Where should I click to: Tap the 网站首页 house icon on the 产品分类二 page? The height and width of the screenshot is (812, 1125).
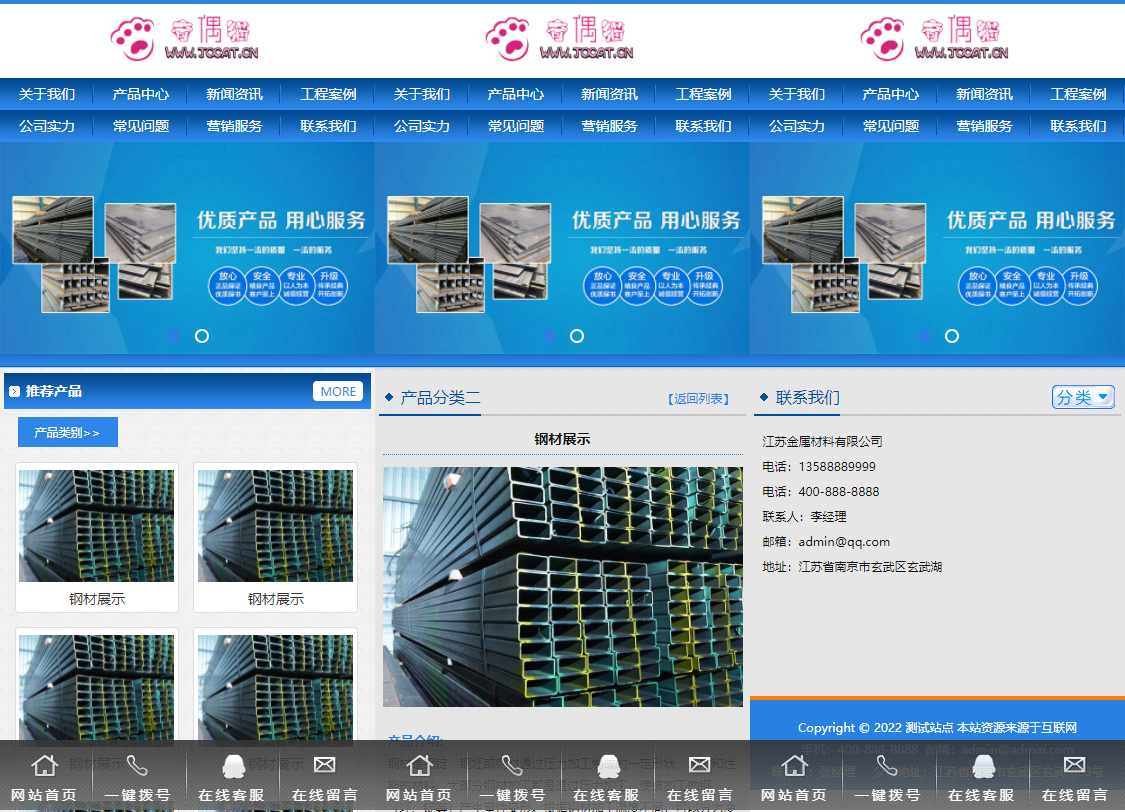(419, 765)
